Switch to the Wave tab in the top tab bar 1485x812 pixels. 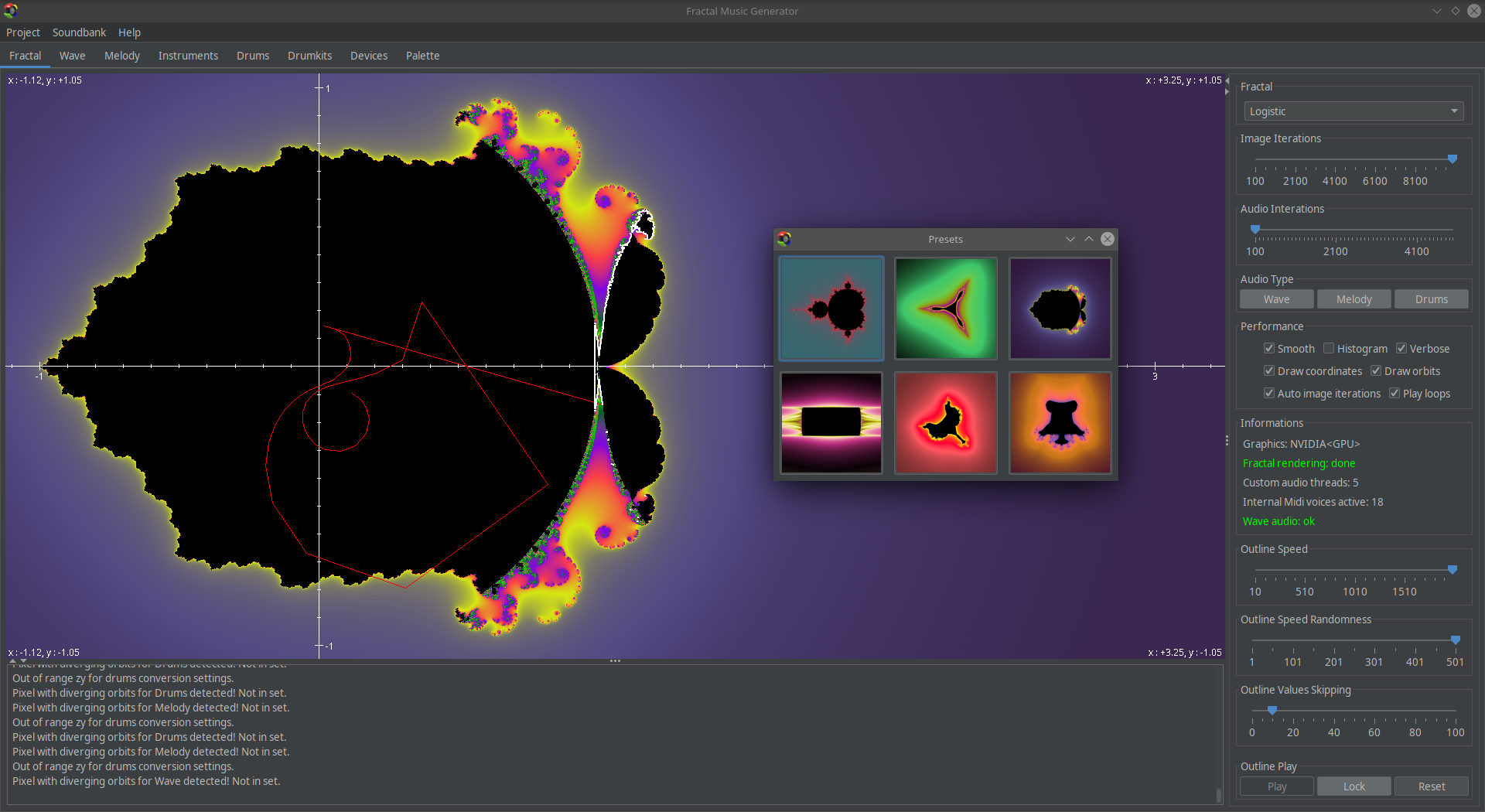[x=73, y=56]
